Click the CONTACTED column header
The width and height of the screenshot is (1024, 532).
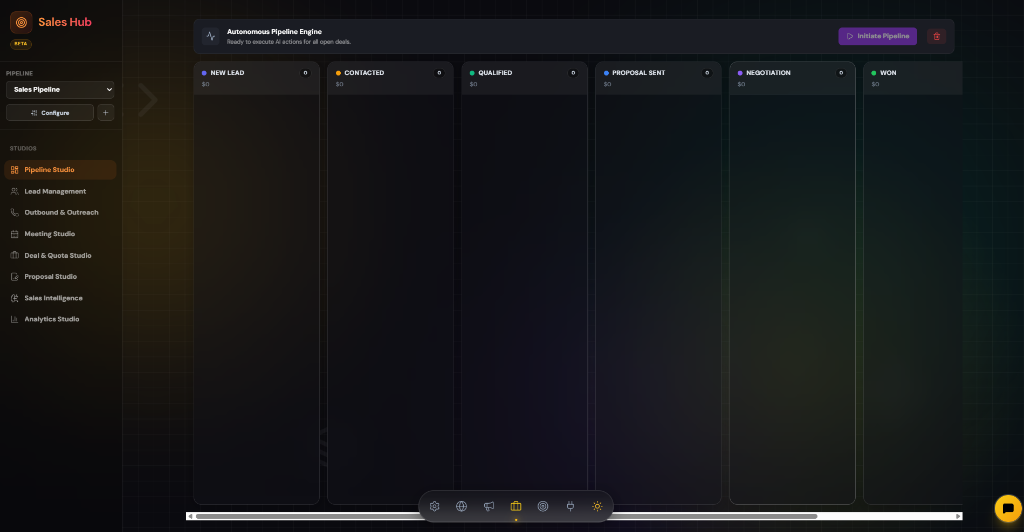(391, 78)
